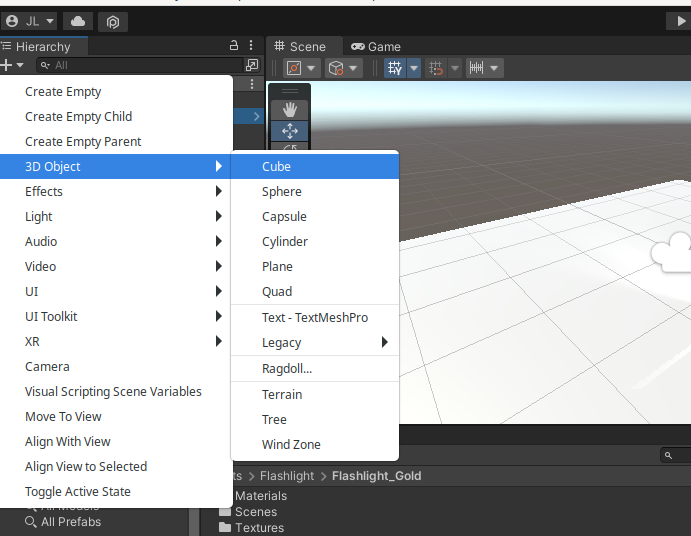691x536 pixels.
Task: Switch to the Game tab
Action: [376, 46]
